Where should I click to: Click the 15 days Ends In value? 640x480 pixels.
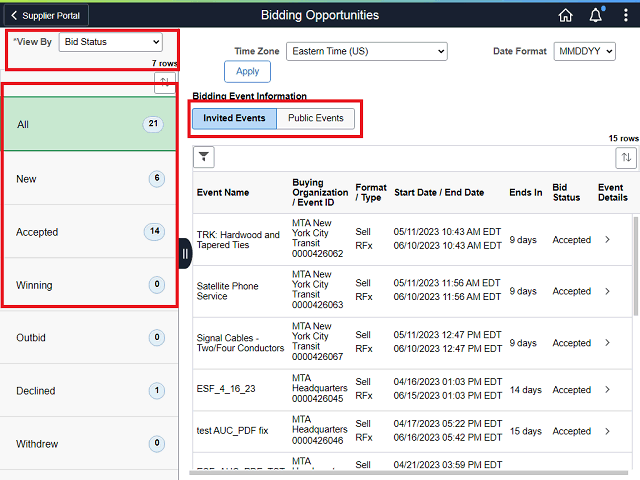point(525,431)
